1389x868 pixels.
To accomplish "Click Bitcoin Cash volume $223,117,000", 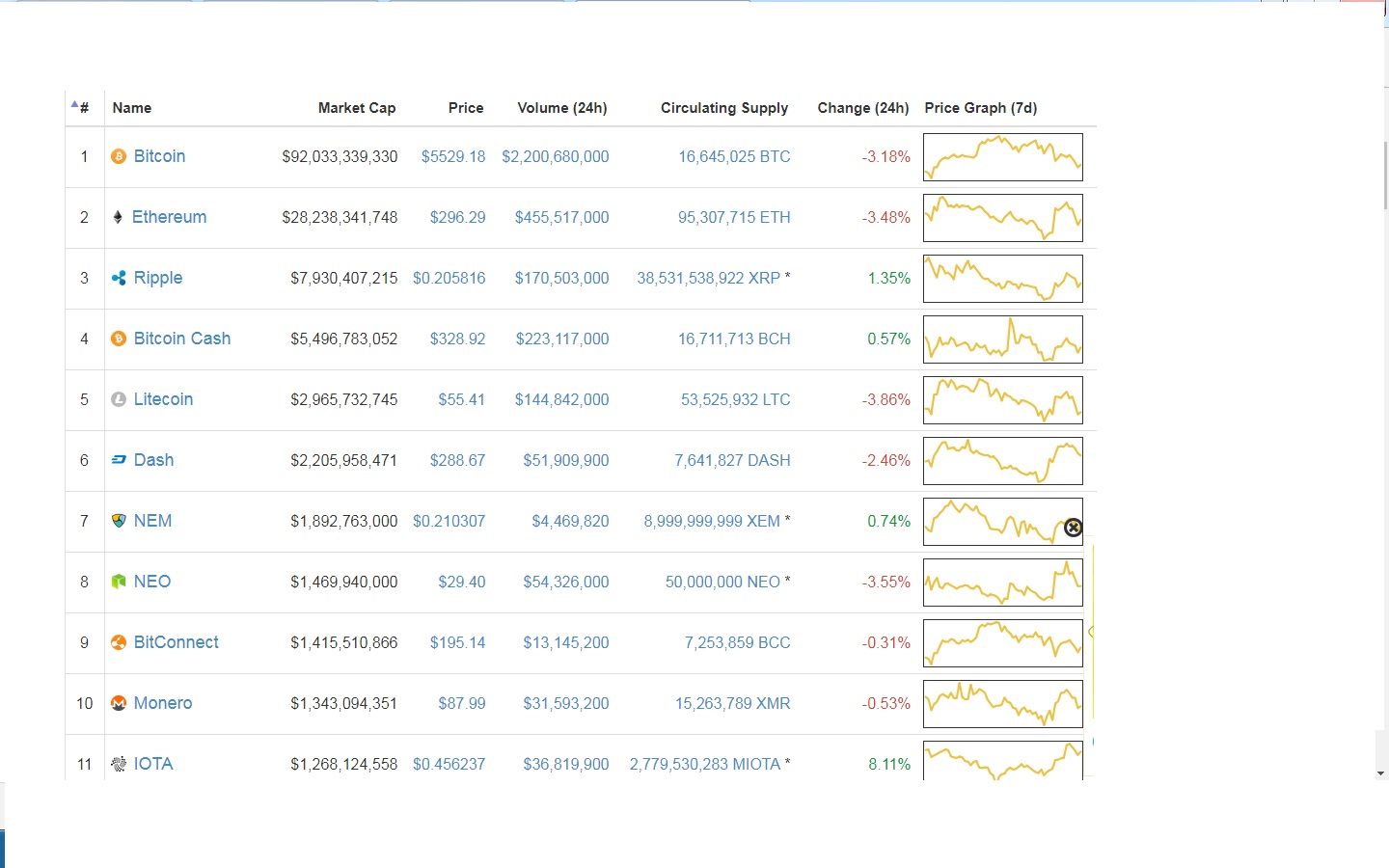I will coord(562,339).
